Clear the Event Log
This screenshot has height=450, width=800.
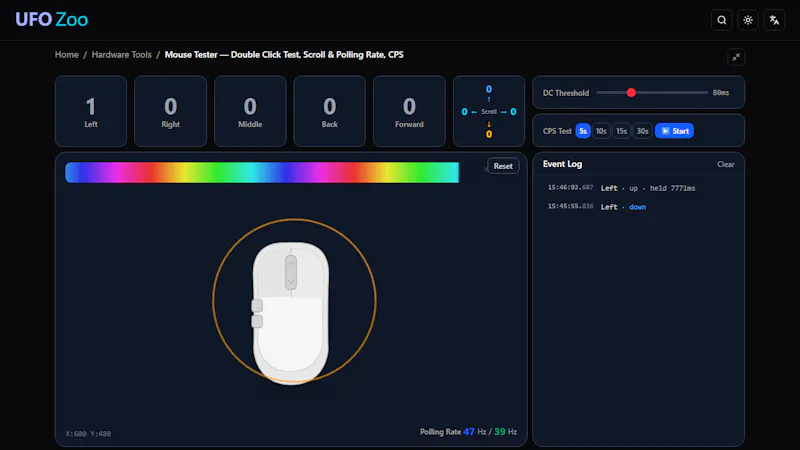point(726,164)
